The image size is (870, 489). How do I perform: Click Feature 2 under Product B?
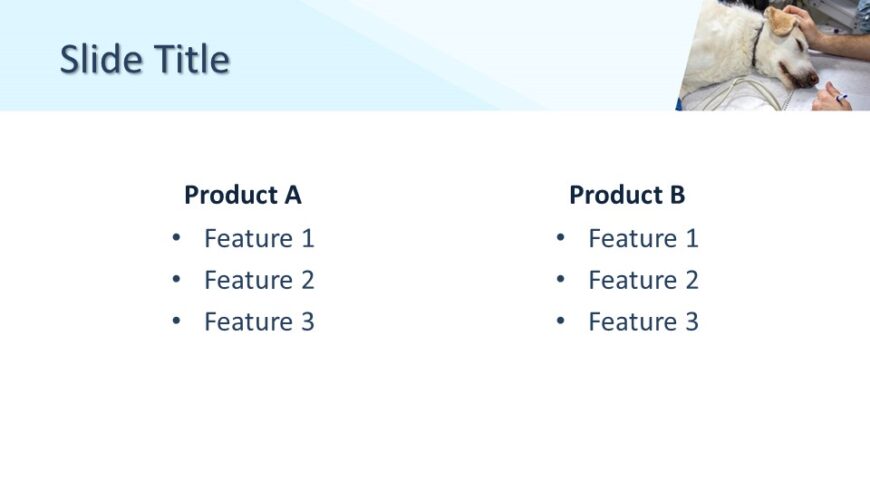click(x=643, y=280)
